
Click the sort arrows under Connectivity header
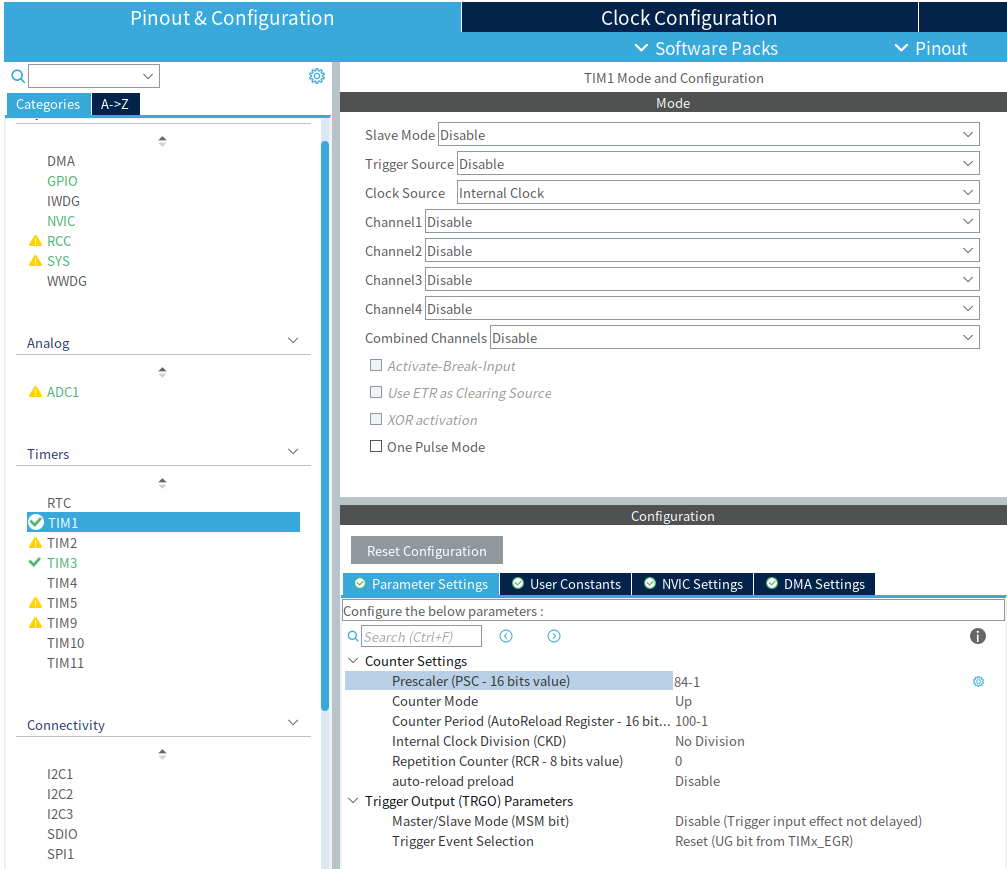pyautogui.click(x=162, y=753)
